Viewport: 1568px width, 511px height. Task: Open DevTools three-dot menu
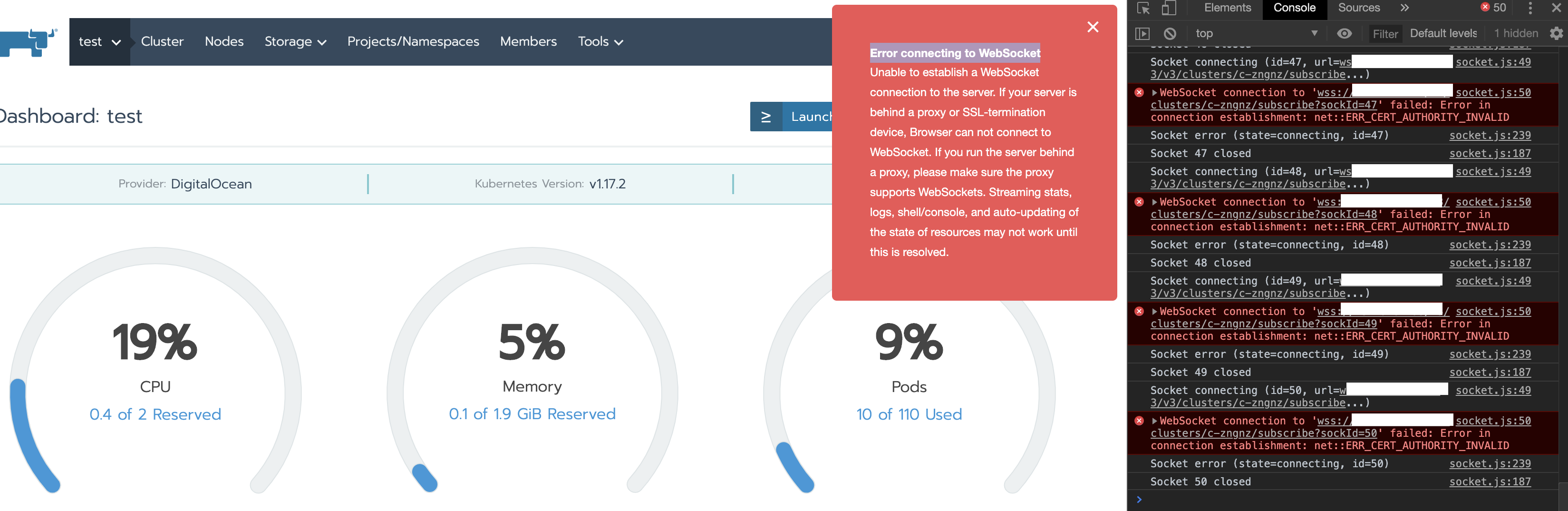1529,8
